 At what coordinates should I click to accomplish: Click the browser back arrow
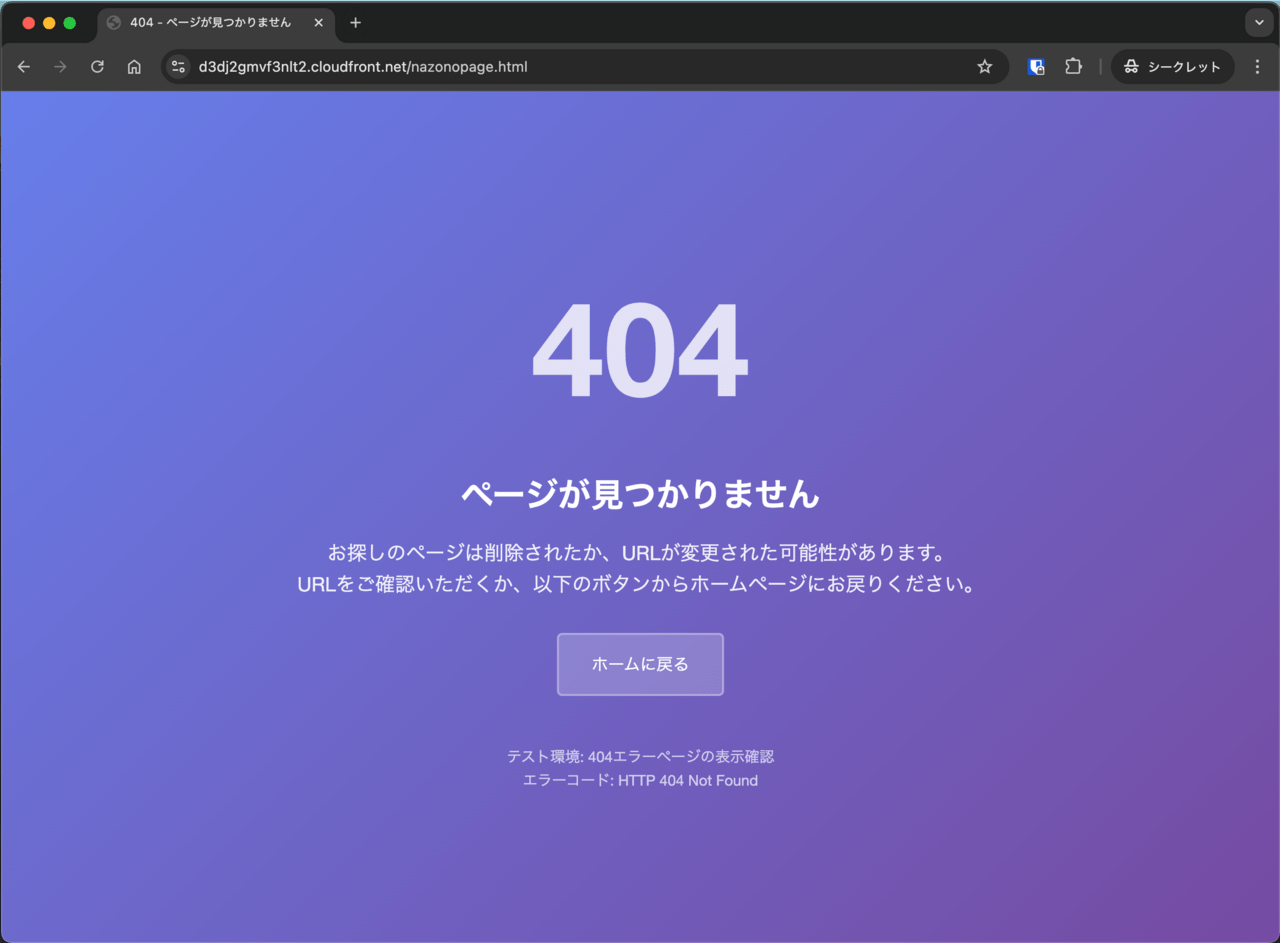[x=24, y=67]
